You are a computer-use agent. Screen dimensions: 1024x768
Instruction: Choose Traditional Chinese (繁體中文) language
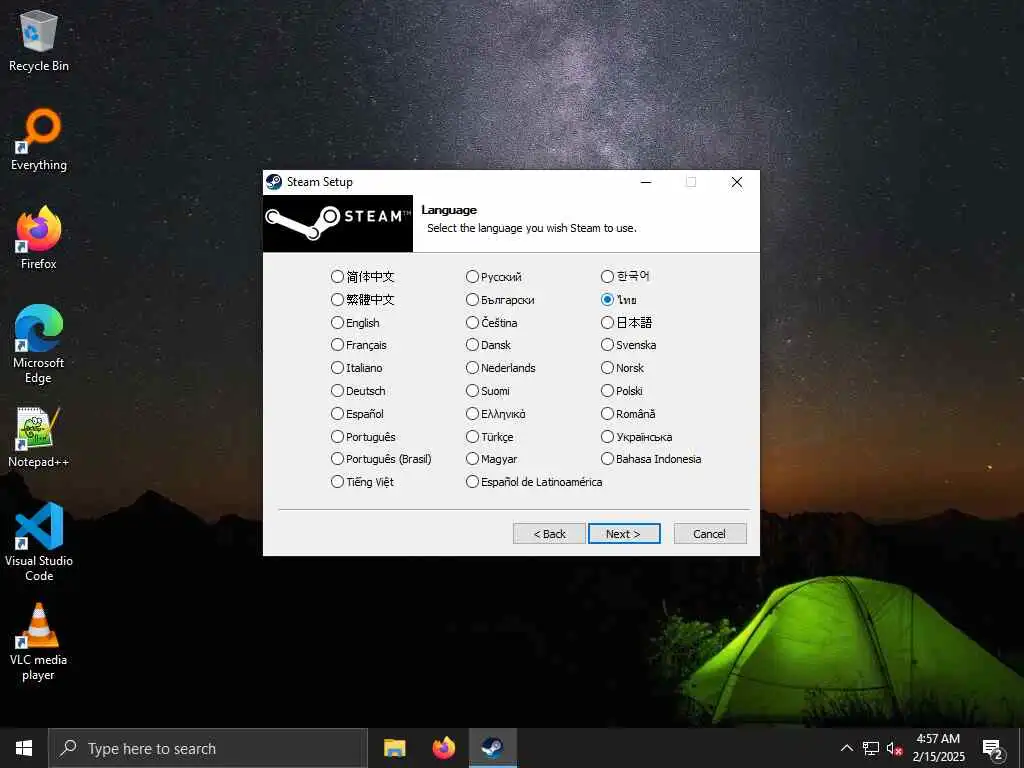pyautogui.click(x=362, y=300)
